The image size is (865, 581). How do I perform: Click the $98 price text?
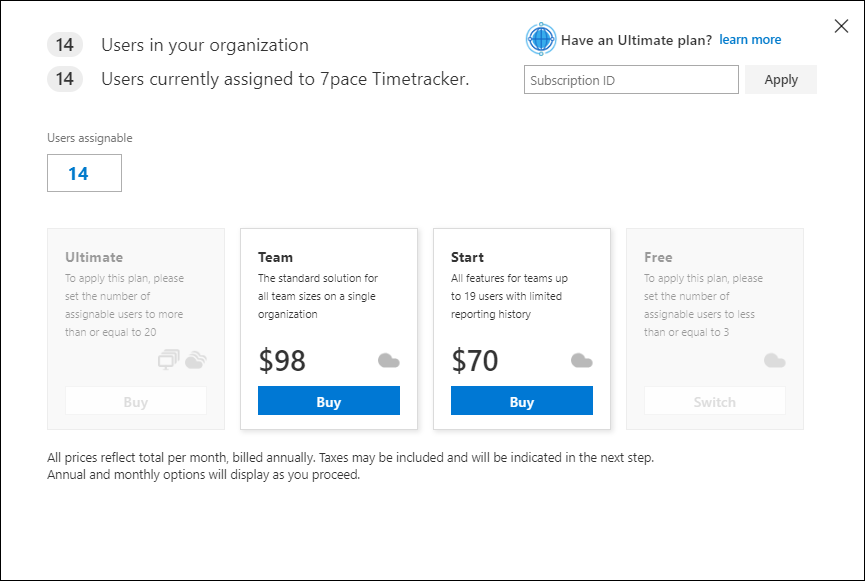(282, 360)
